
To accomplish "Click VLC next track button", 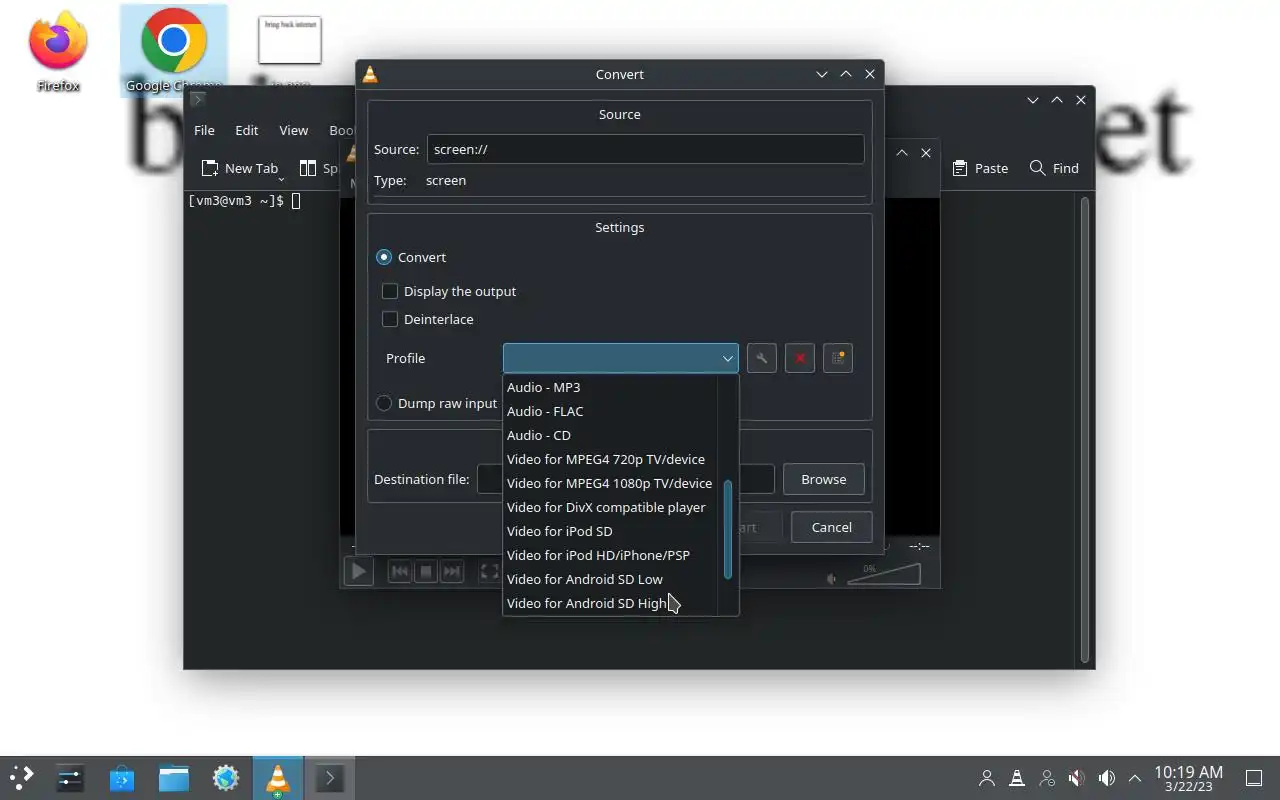I will pyautogui.click(x=451, y=571).
